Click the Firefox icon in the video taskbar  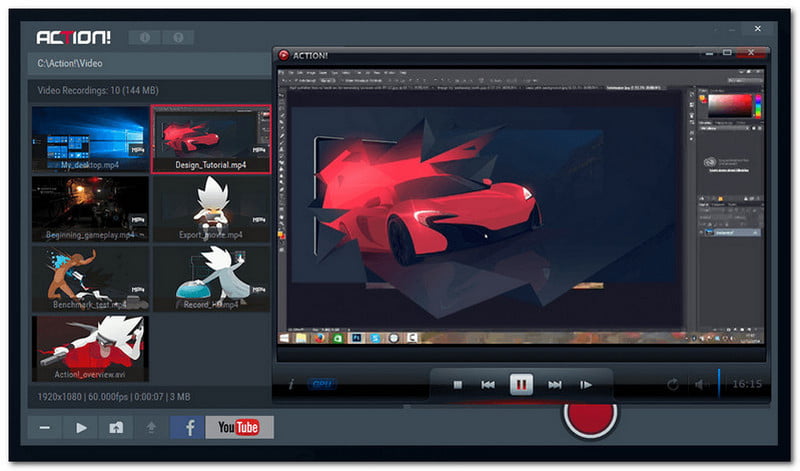click(x=320, y=338)
